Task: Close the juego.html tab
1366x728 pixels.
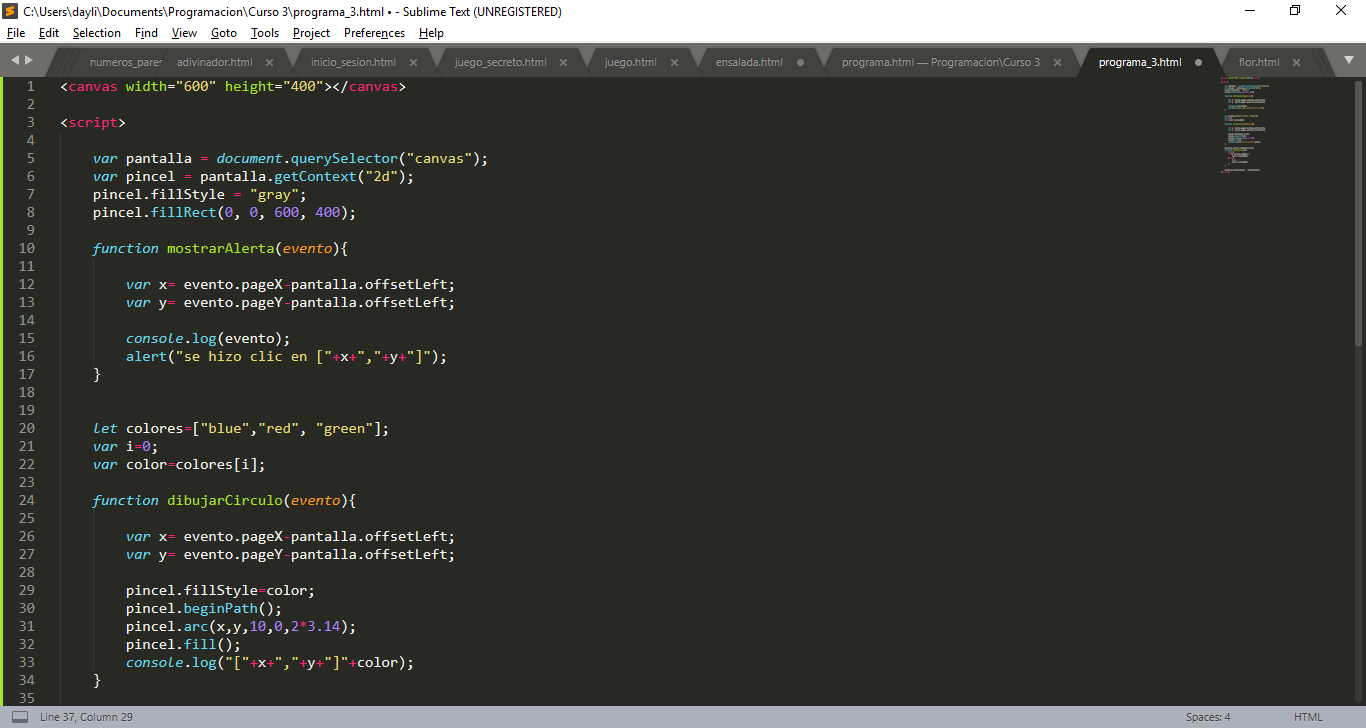Action: [x=674, y=62]
